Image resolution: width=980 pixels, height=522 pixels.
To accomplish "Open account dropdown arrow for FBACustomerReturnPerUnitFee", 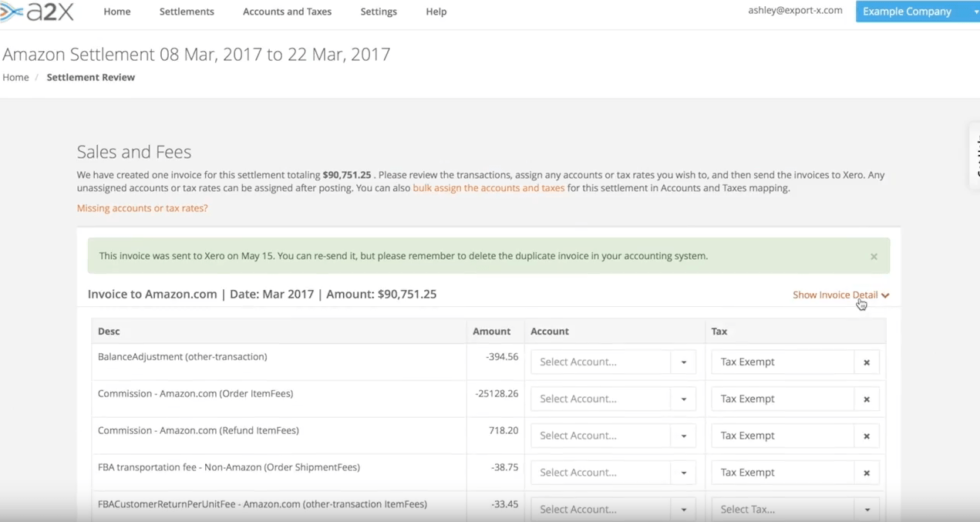I will pos(684,509).
